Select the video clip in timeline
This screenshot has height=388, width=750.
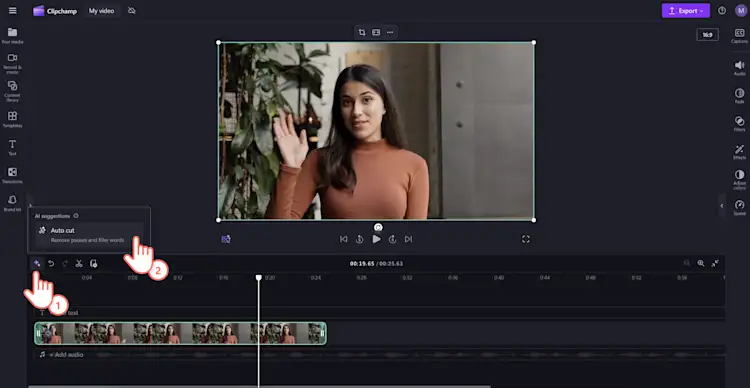click(x=180, y=333)
